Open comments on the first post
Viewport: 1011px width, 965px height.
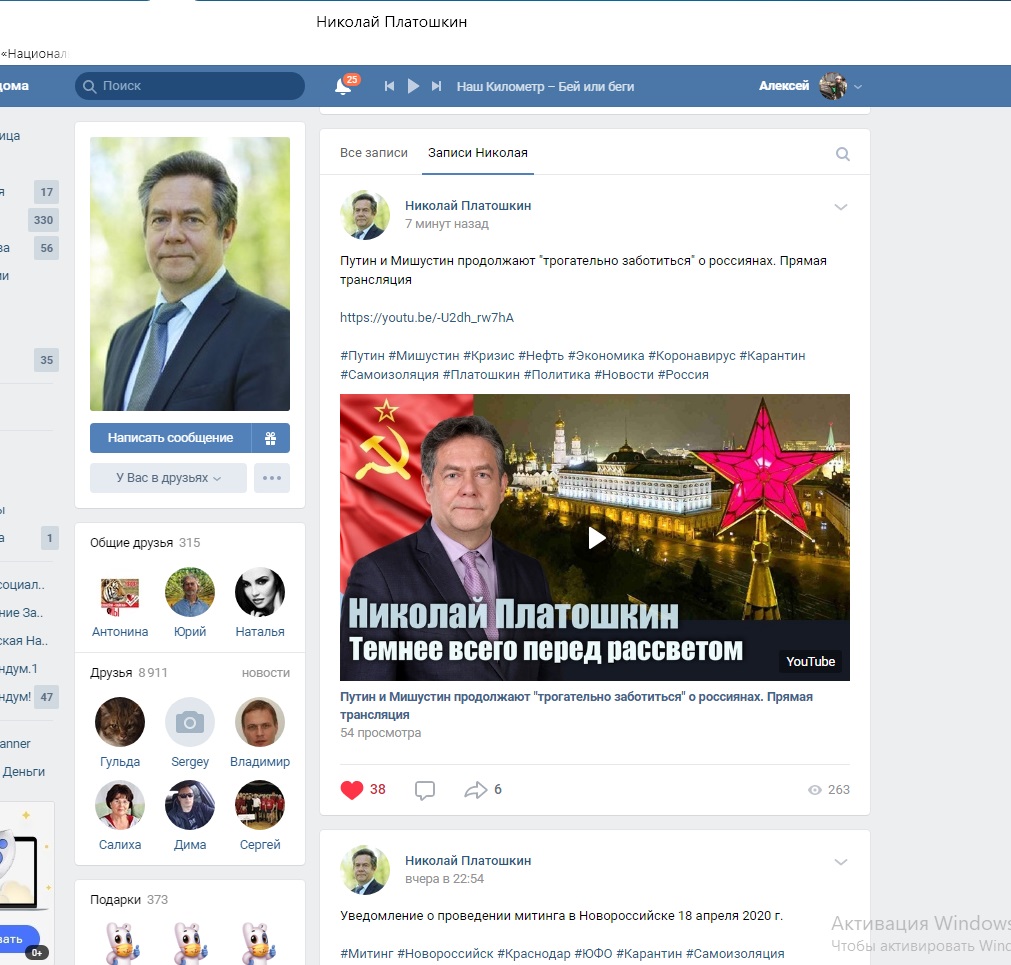[425, 790]
